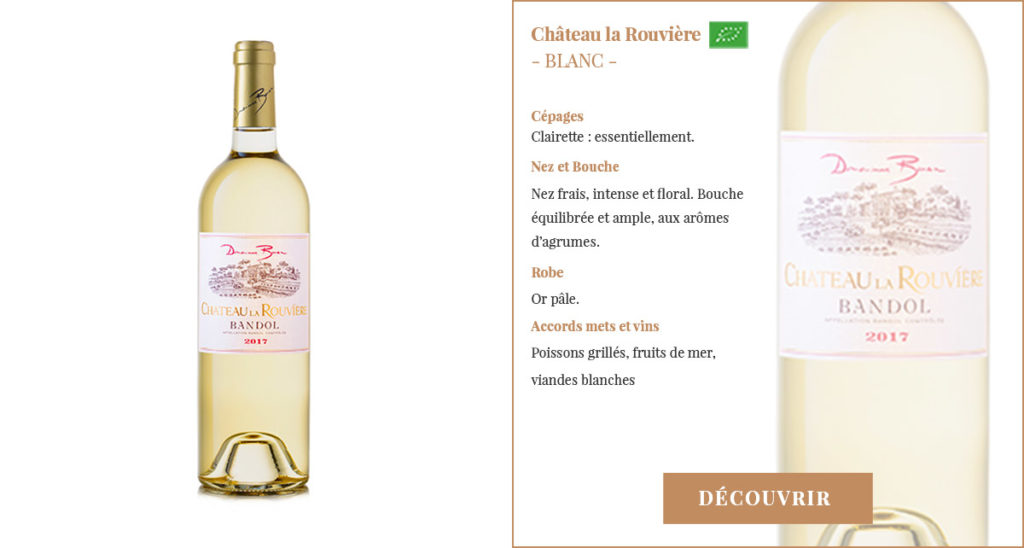Click the 'Clairette : essentiellement.' text
The height and width of the screenshot is (548, 1024).
point(613,137)
